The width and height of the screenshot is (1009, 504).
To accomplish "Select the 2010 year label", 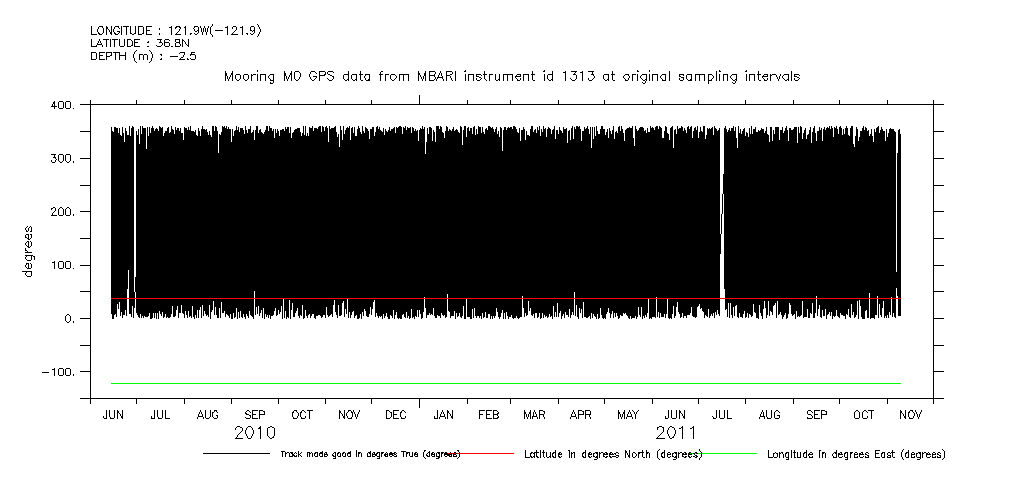I will pyautogui.click(x=255, y=433).
